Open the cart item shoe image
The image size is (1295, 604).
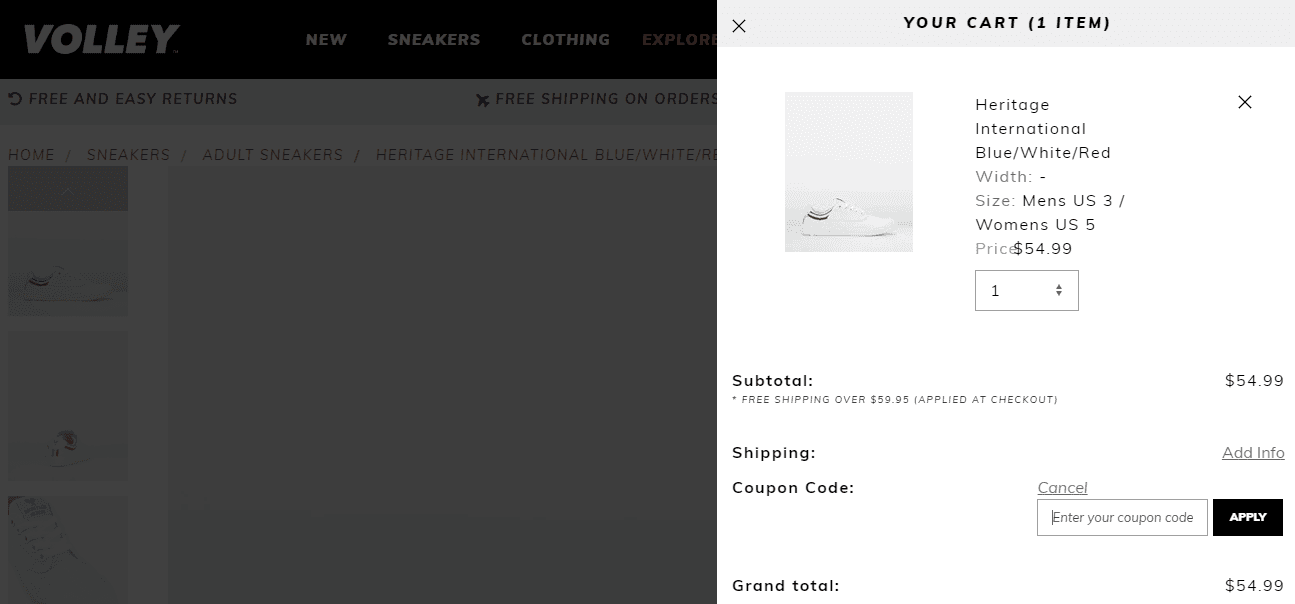(848, 172)
